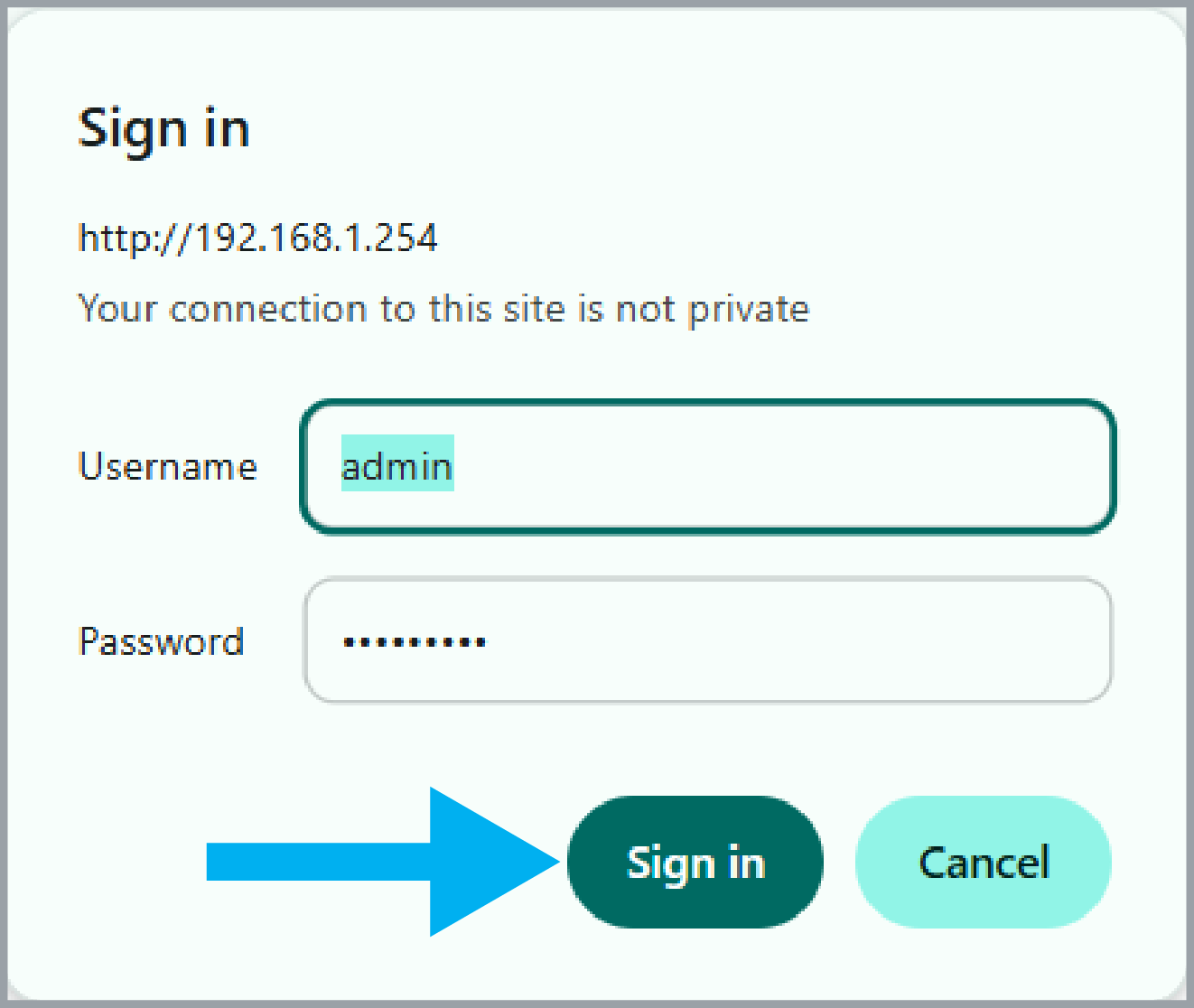This screenshot has width=1194, height=1008.
Task: Focus the Username input field
Action: [x=708, y=467]
